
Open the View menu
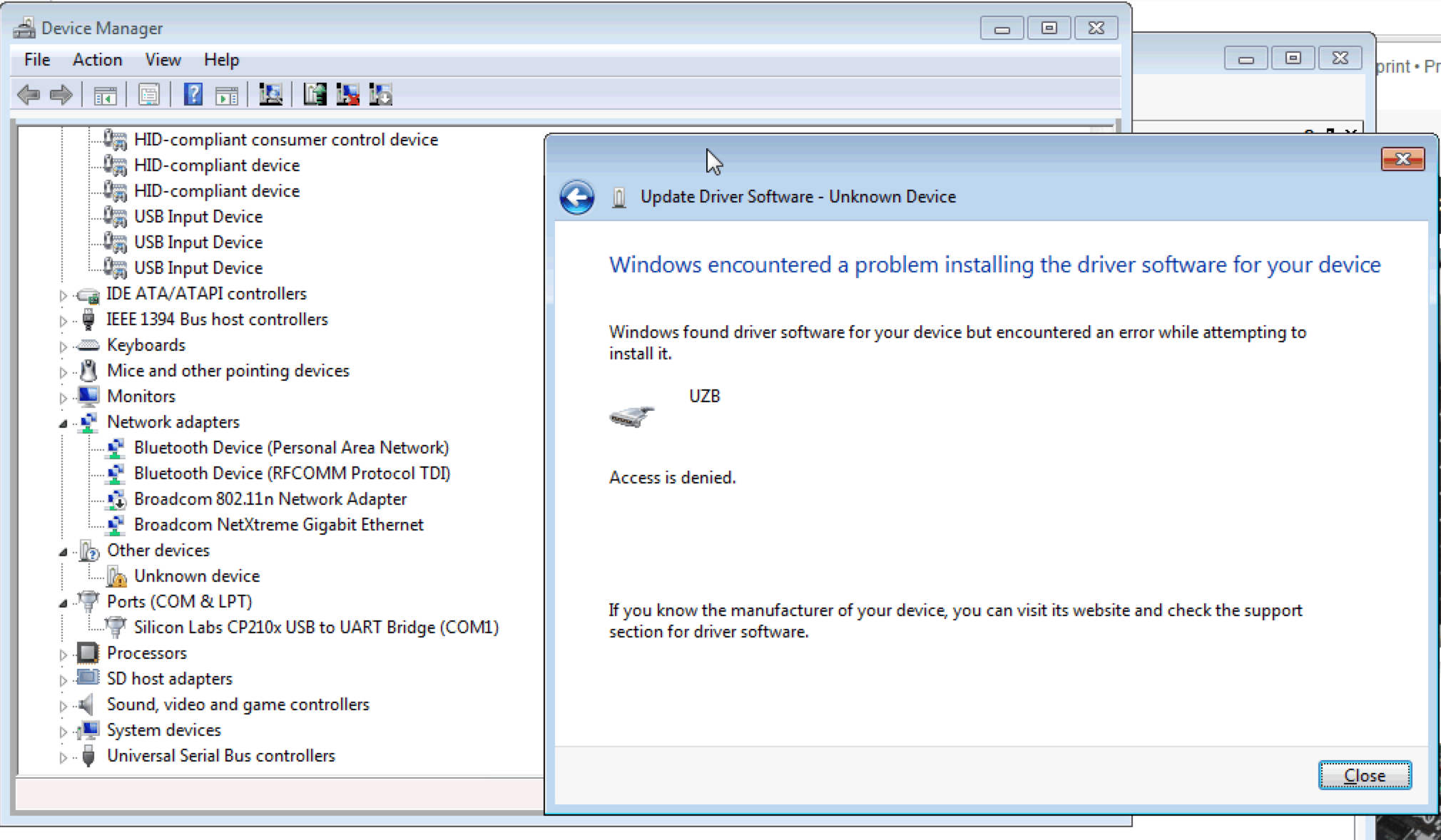[x=163, y=60]
